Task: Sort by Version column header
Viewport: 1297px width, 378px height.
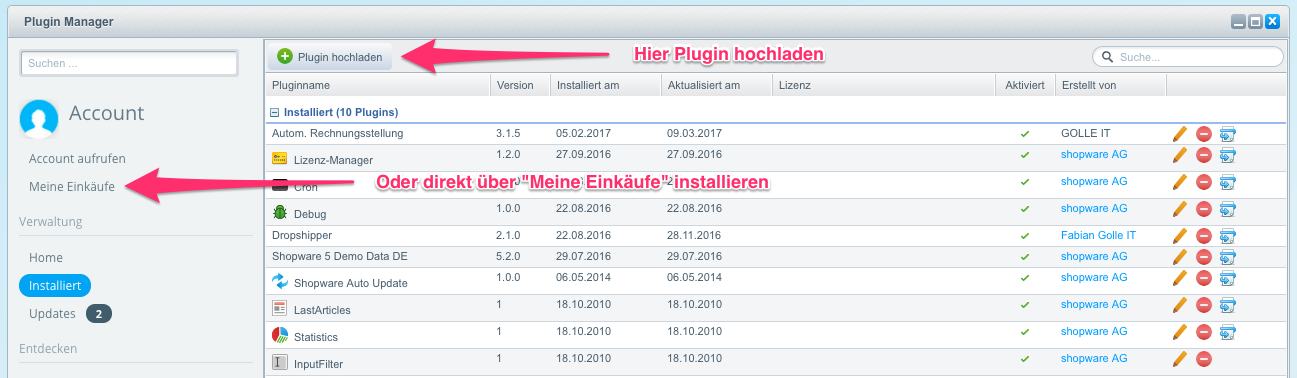Action: pos(519,85)
